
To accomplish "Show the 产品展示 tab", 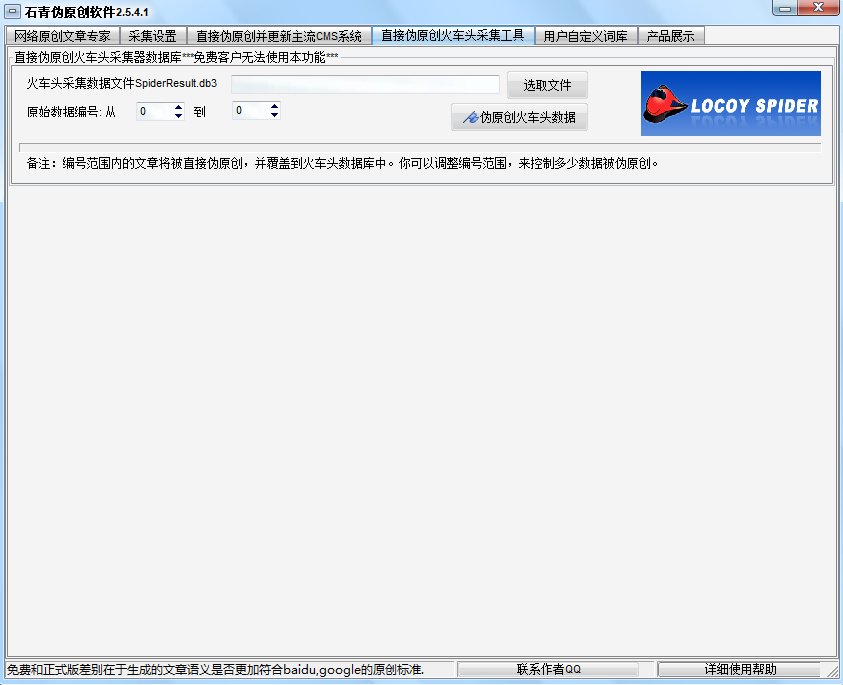I will tap(670, 36).
